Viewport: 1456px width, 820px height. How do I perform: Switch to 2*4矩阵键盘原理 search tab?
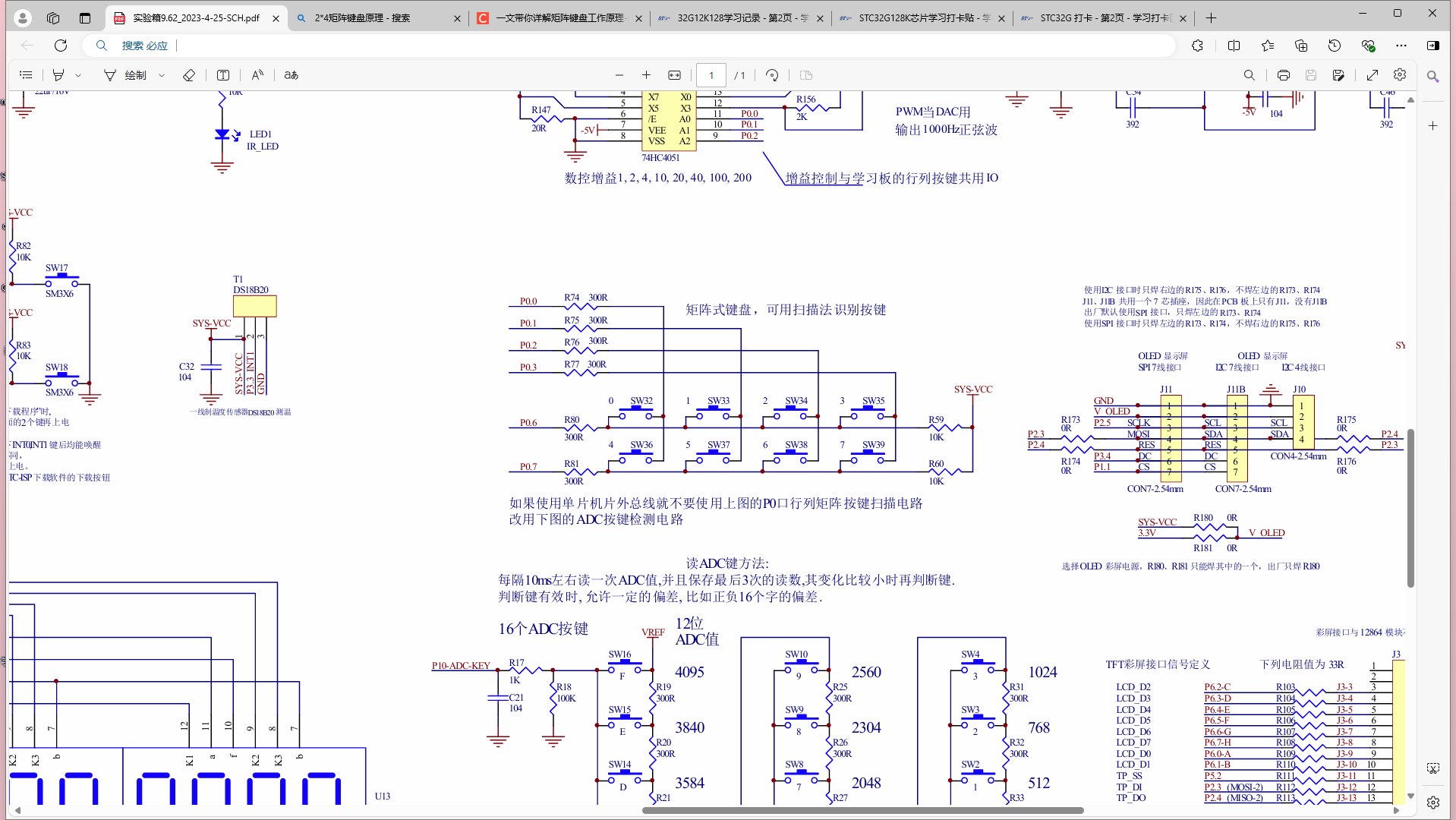coord(378,18)
